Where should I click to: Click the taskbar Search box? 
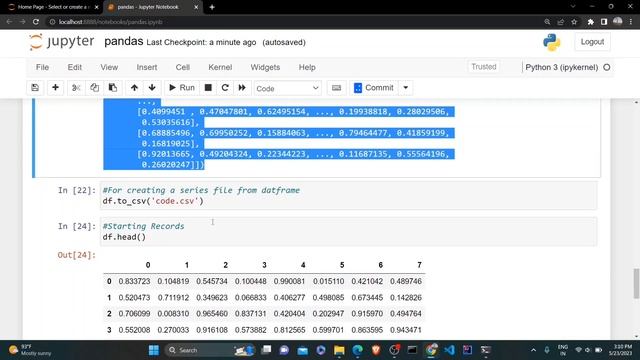[x=211, y=350]
